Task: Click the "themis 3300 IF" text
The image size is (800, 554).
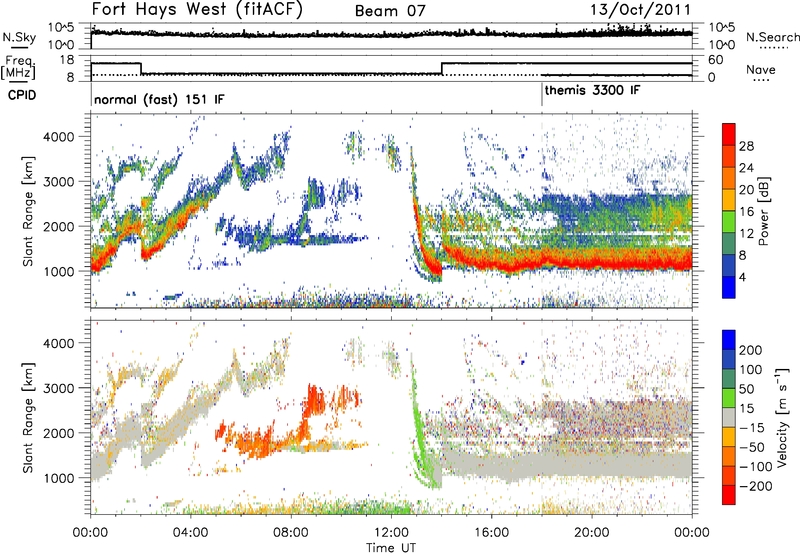Action: point(592,90)
